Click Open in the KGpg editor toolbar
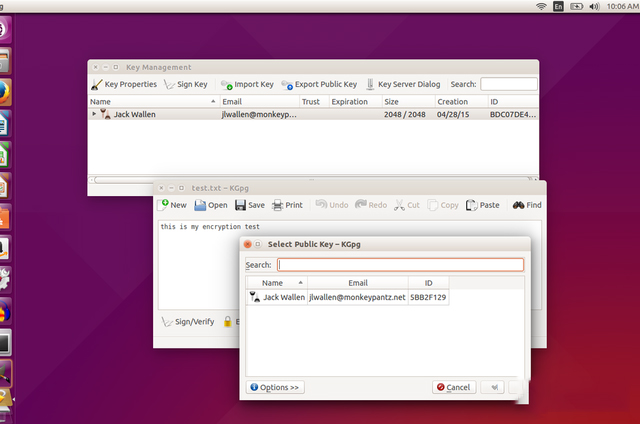 tap(211, 205)
